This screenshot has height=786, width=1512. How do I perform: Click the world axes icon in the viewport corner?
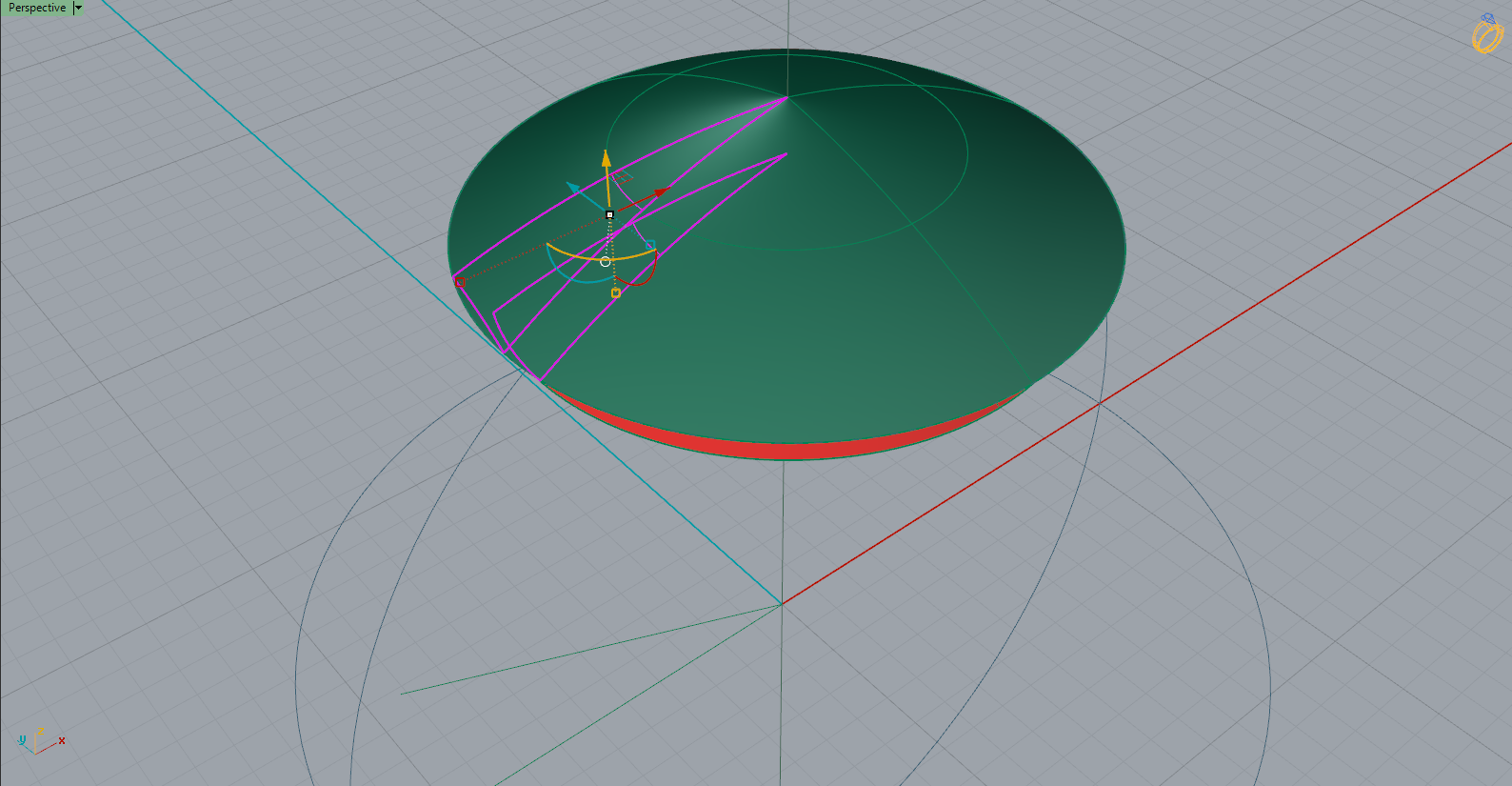click(40, 740)
